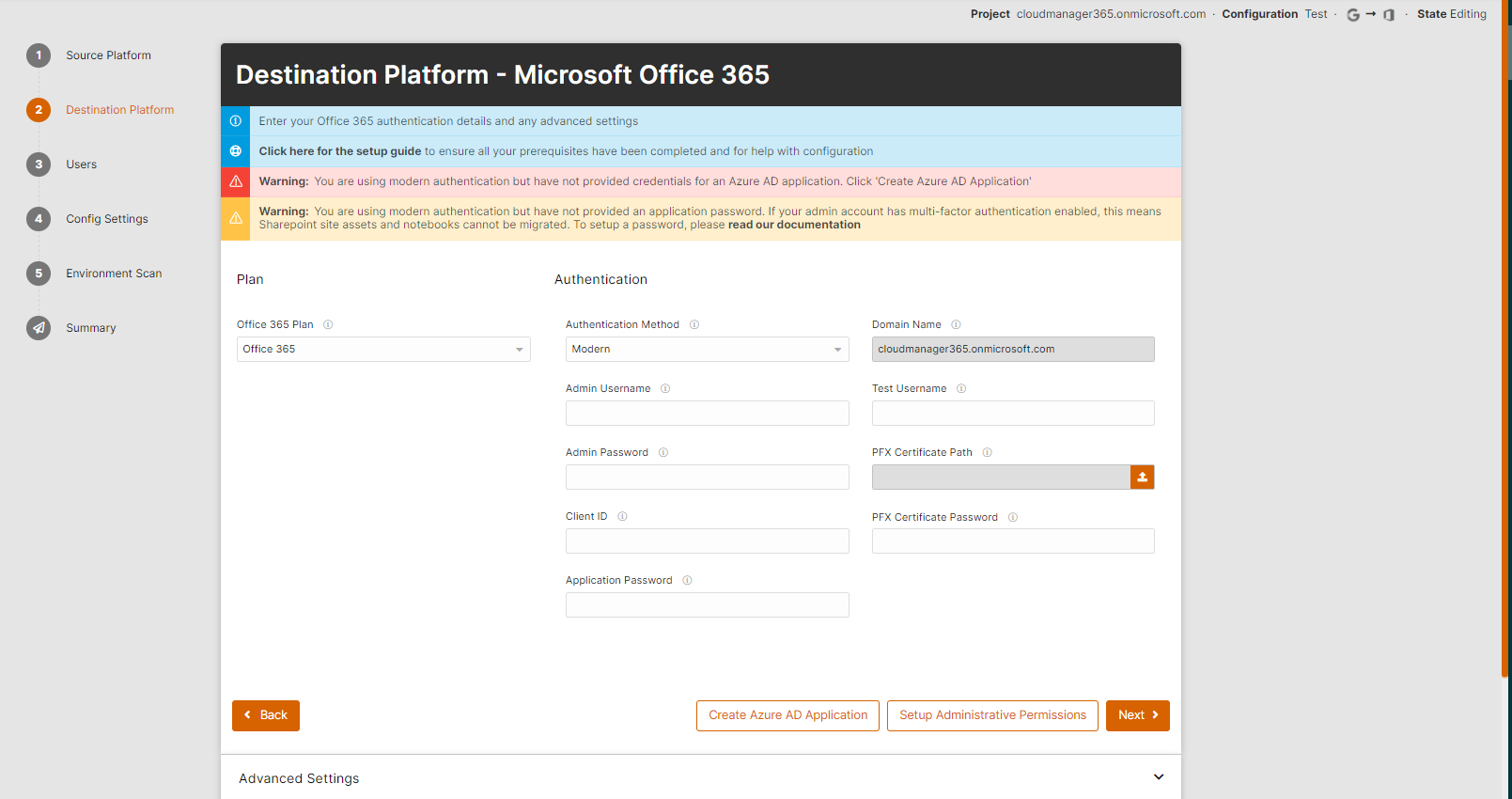Open the Summary step
The image size is (1512, 799).
pyautogui.click(x=91, y=328)
